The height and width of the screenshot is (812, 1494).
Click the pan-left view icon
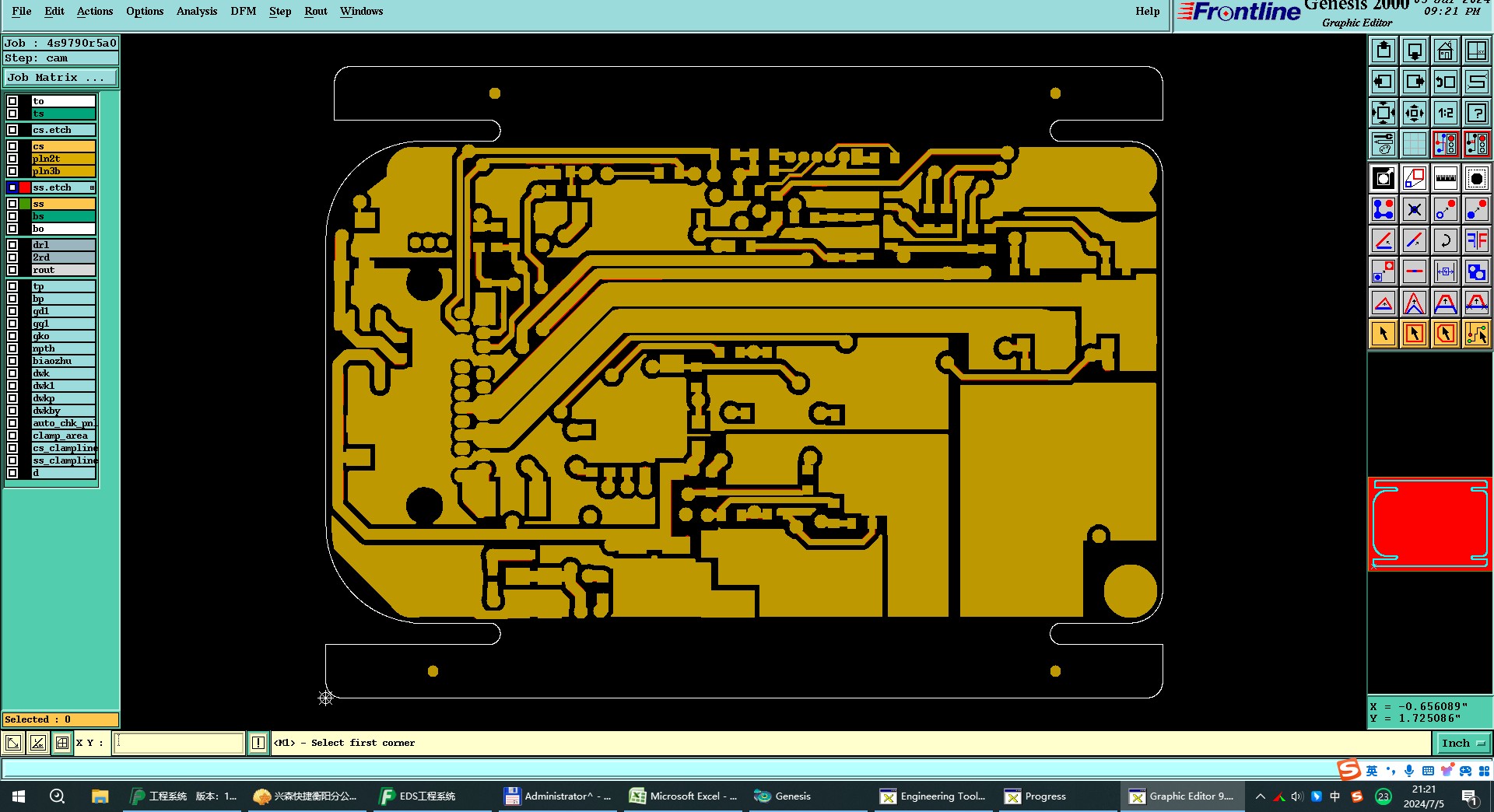coord(1383,82)
